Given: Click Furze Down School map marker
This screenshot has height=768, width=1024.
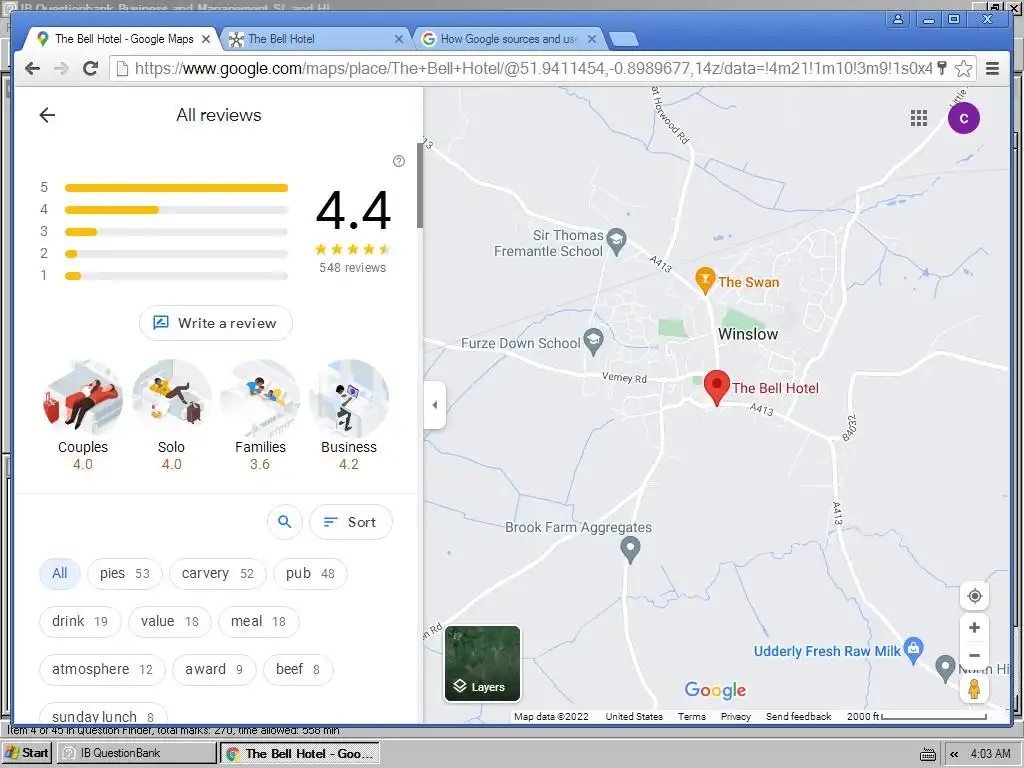Looking at the screenshot, I should (593, 342).
